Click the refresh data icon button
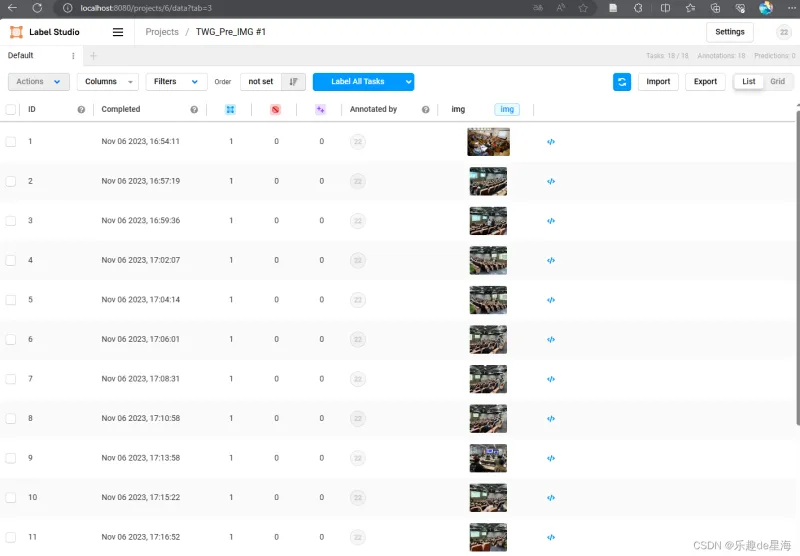 pyautogui.click(x=622, y=82)
